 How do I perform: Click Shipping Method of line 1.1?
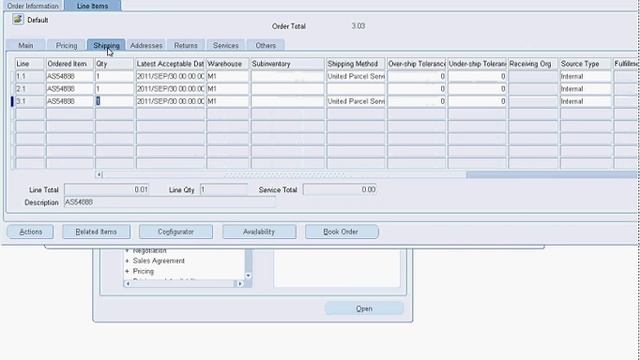tap(356, 76)
